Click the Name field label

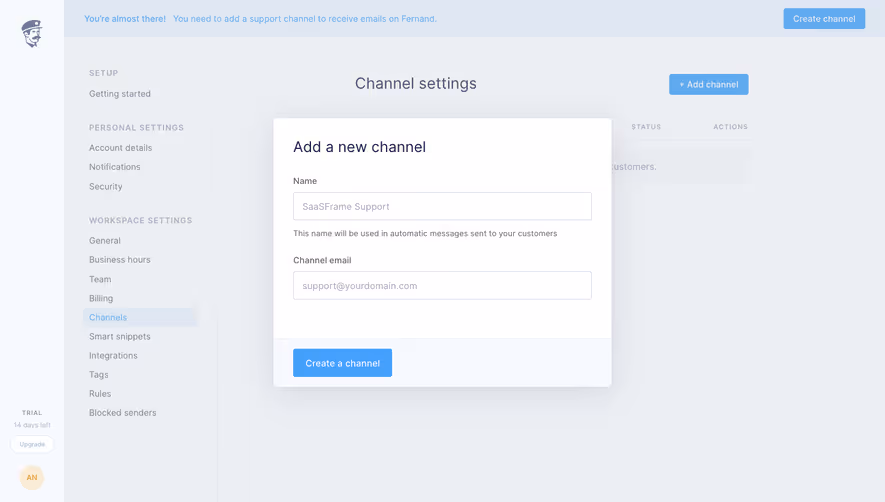pyautogui.click(x=305, y=181)
